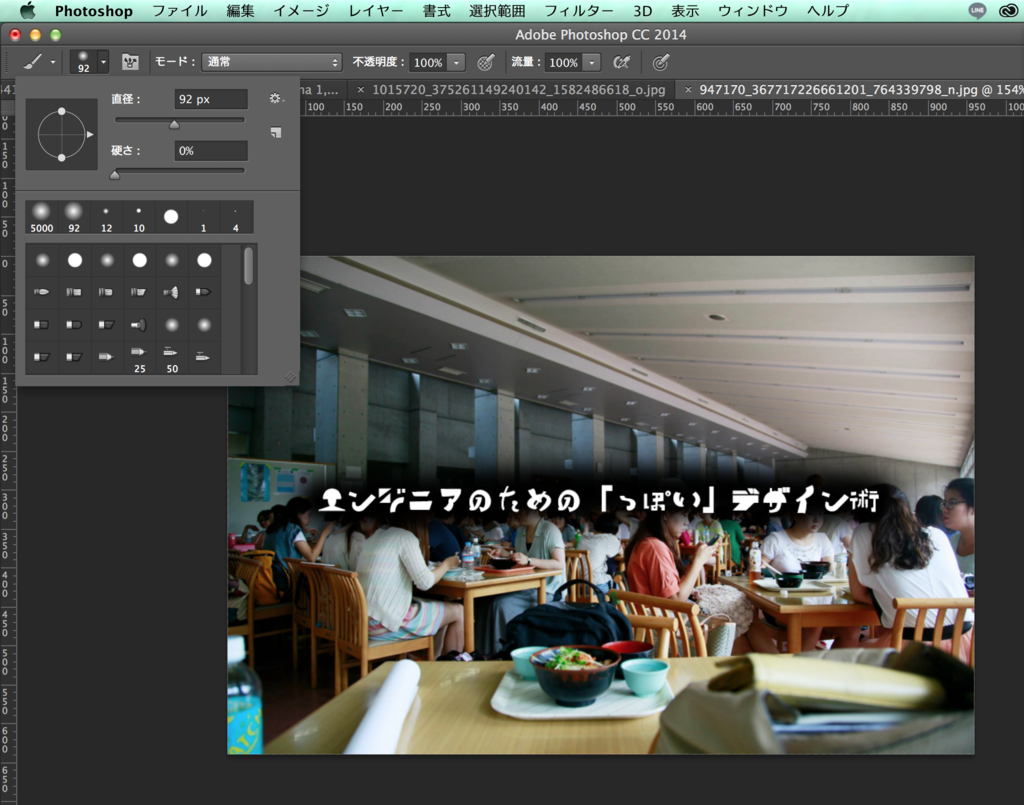Image resolution: width=1024 pixels, height=805 pixels.
Task: Close the 947170_367717226661201 document tab
Action: (688, 89)
